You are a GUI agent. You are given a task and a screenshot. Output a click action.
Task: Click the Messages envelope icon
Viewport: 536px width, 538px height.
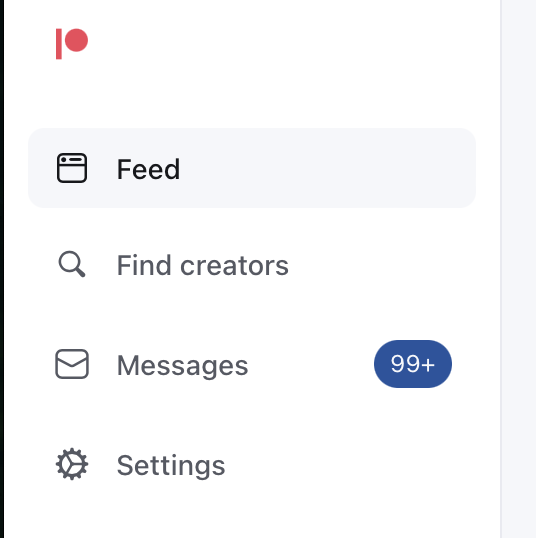(x=72, y=364)
